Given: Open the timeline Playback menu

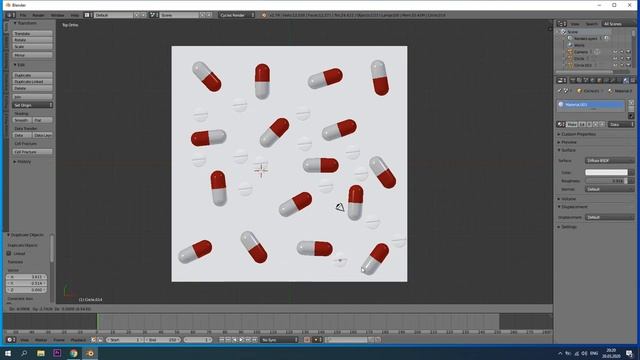Looking at the screenshot, I should (78, 340).
